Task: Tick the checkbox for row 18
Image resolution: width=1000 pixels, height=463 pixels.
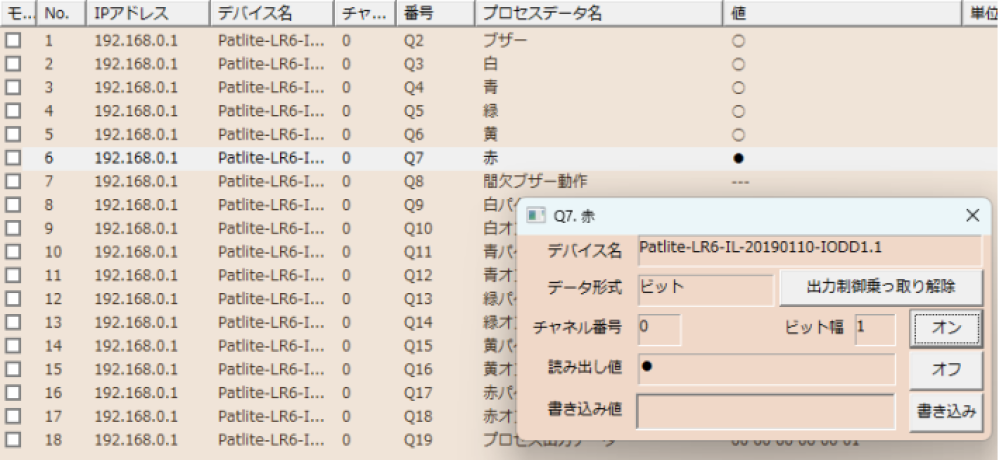Action: coord(13,439)
